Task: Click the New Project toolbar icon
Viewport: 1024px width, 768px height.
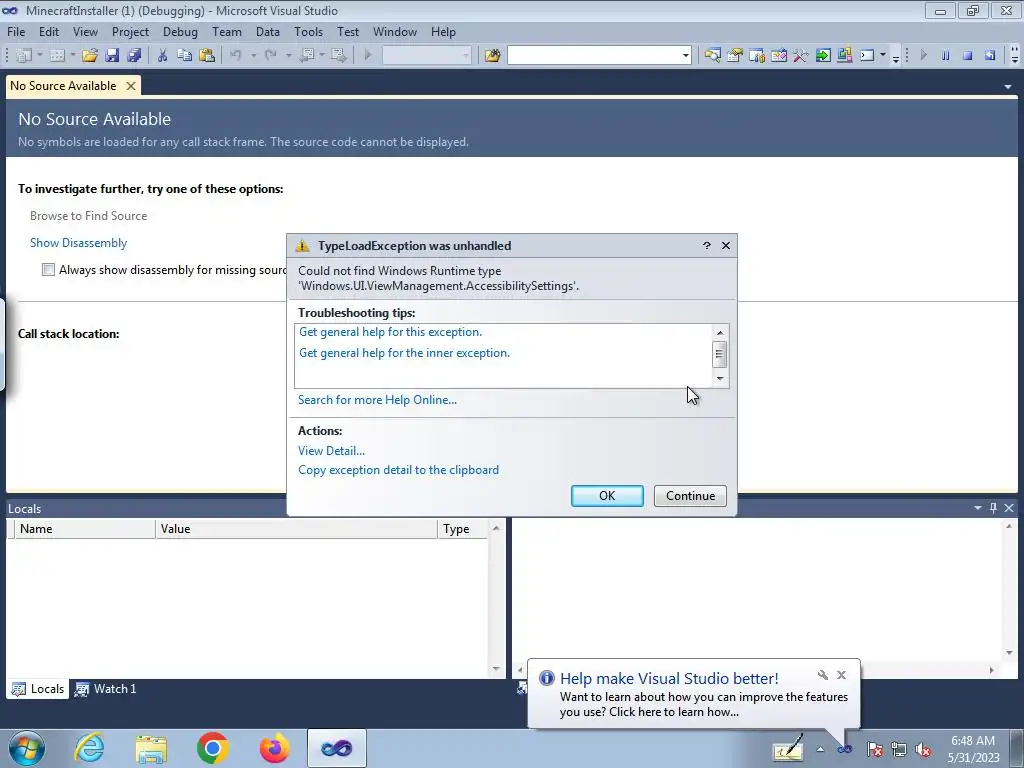Action: [24, 56]
